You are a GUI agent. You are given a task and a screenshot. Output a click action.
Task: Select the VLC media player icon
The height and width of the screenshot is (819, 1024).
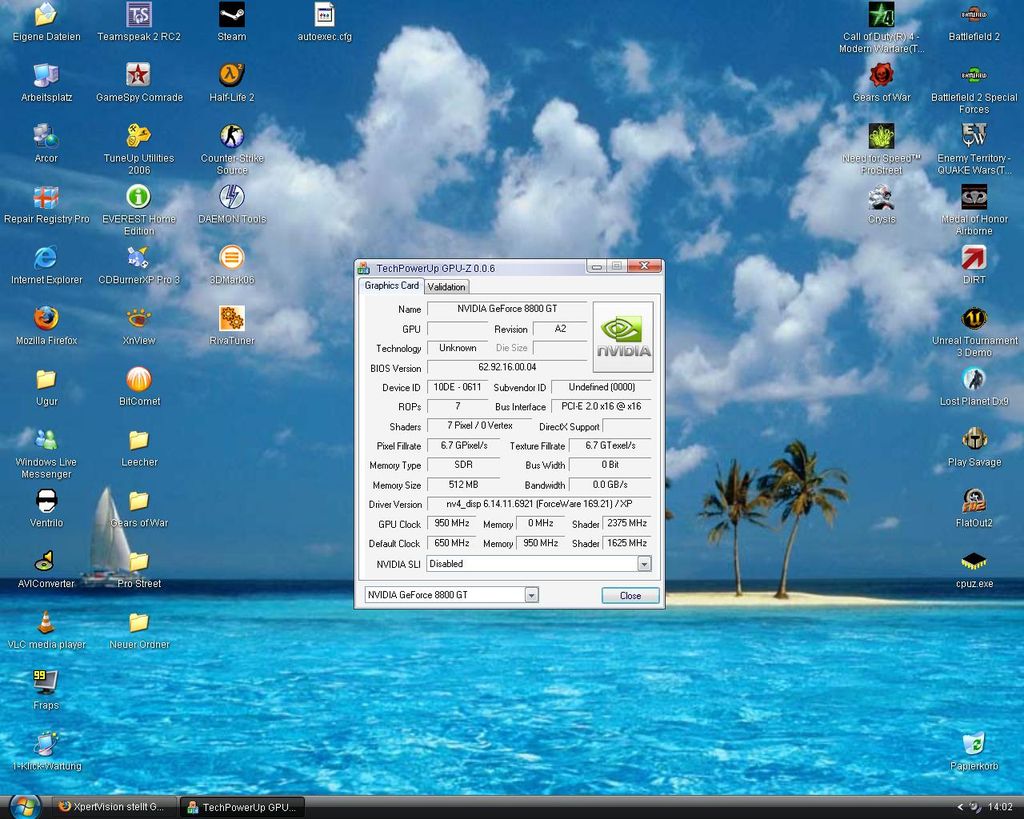(x=46, y=622)
